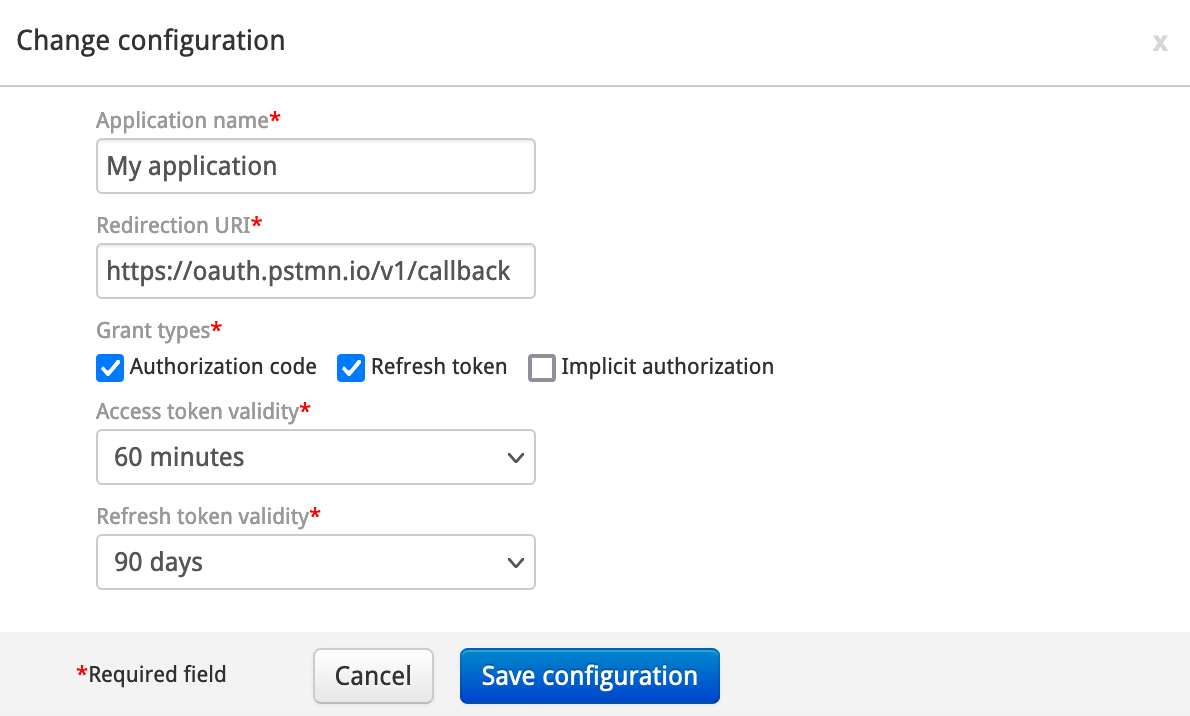Click the Application name text field
This screenshot has height=716, width=1190.
[315, 166]
